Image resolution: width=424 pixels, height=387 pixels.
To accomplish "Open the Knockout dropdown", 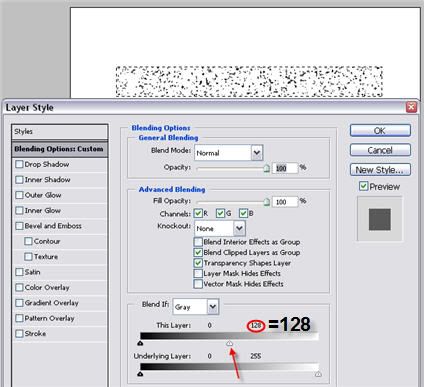I will pyautogui.click(x=239, y=228).
